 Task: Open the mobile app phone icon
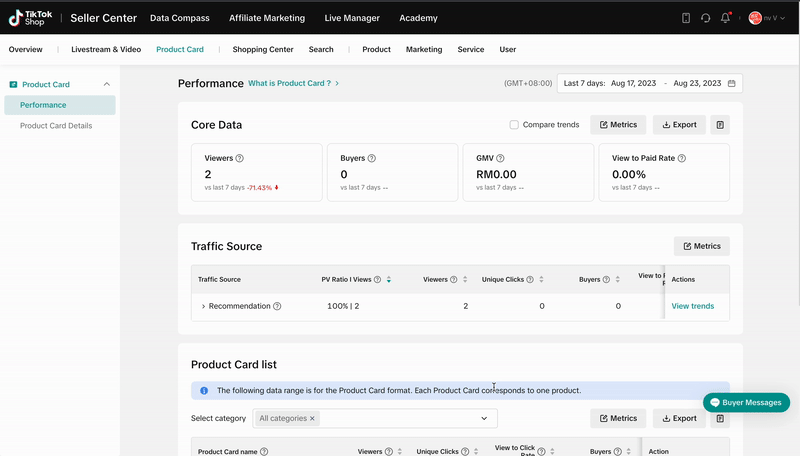tap(686, 18)
